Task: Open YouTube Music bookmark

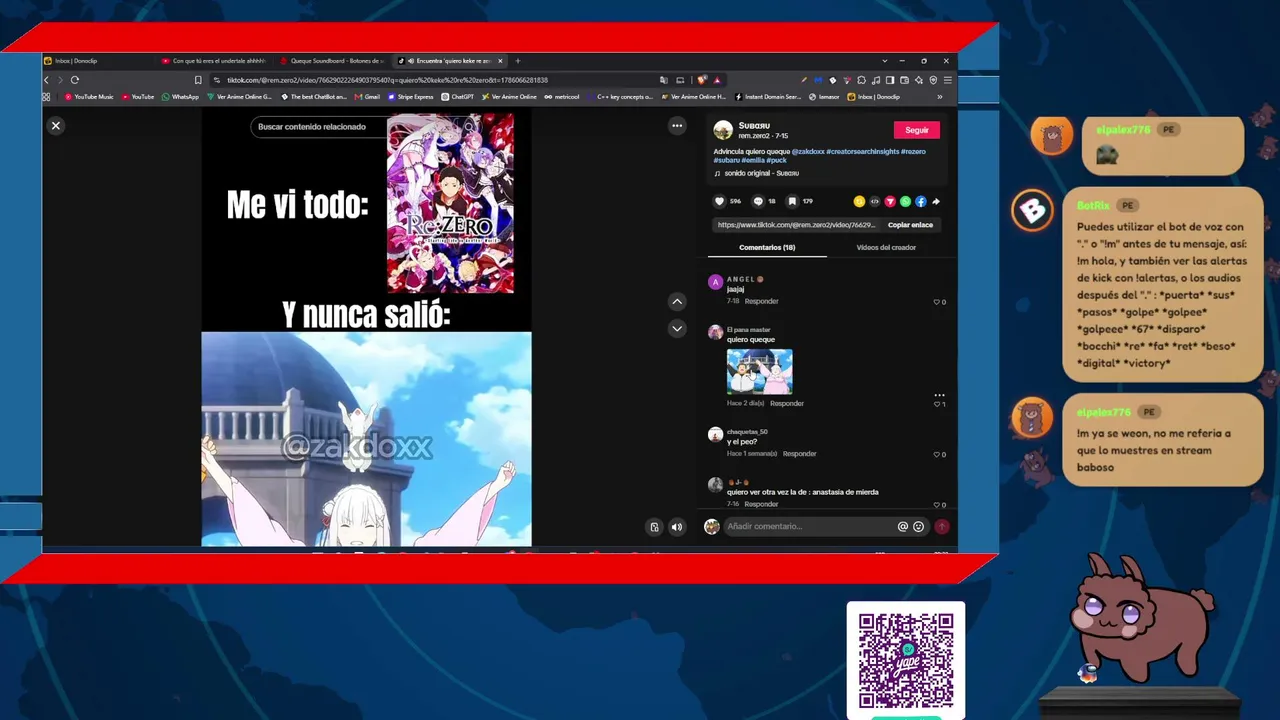Action: [x=89, y=97]
